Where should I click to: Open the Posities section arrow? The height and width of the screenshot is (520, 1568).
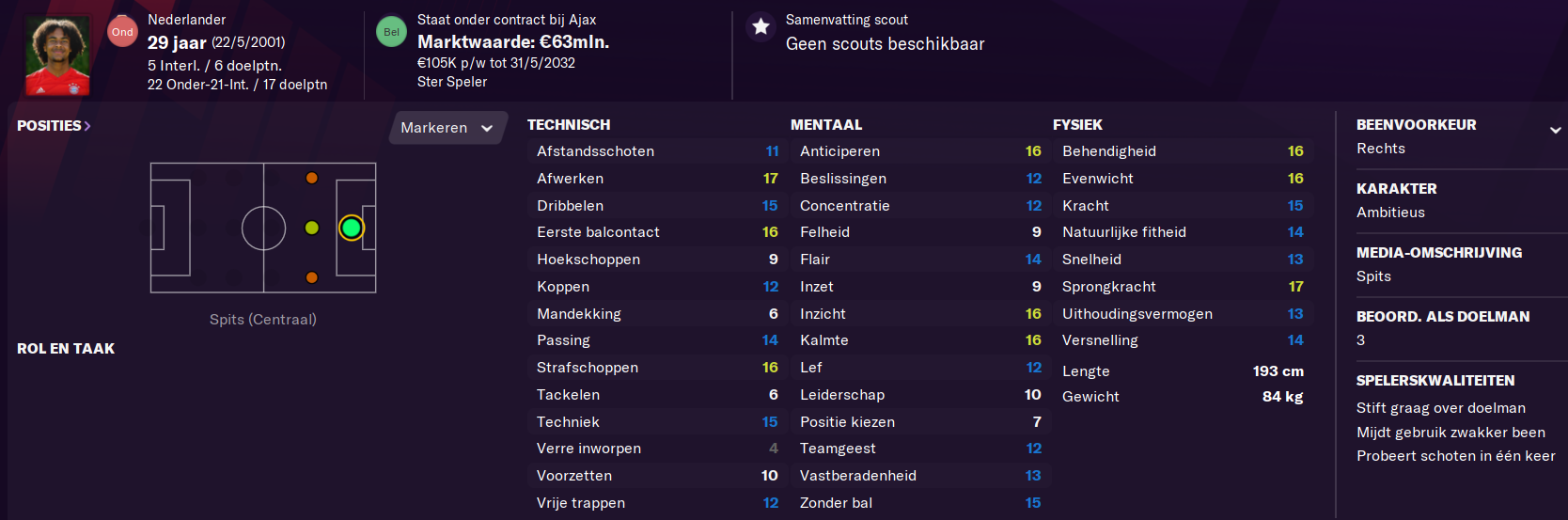[x=87, y=126]
